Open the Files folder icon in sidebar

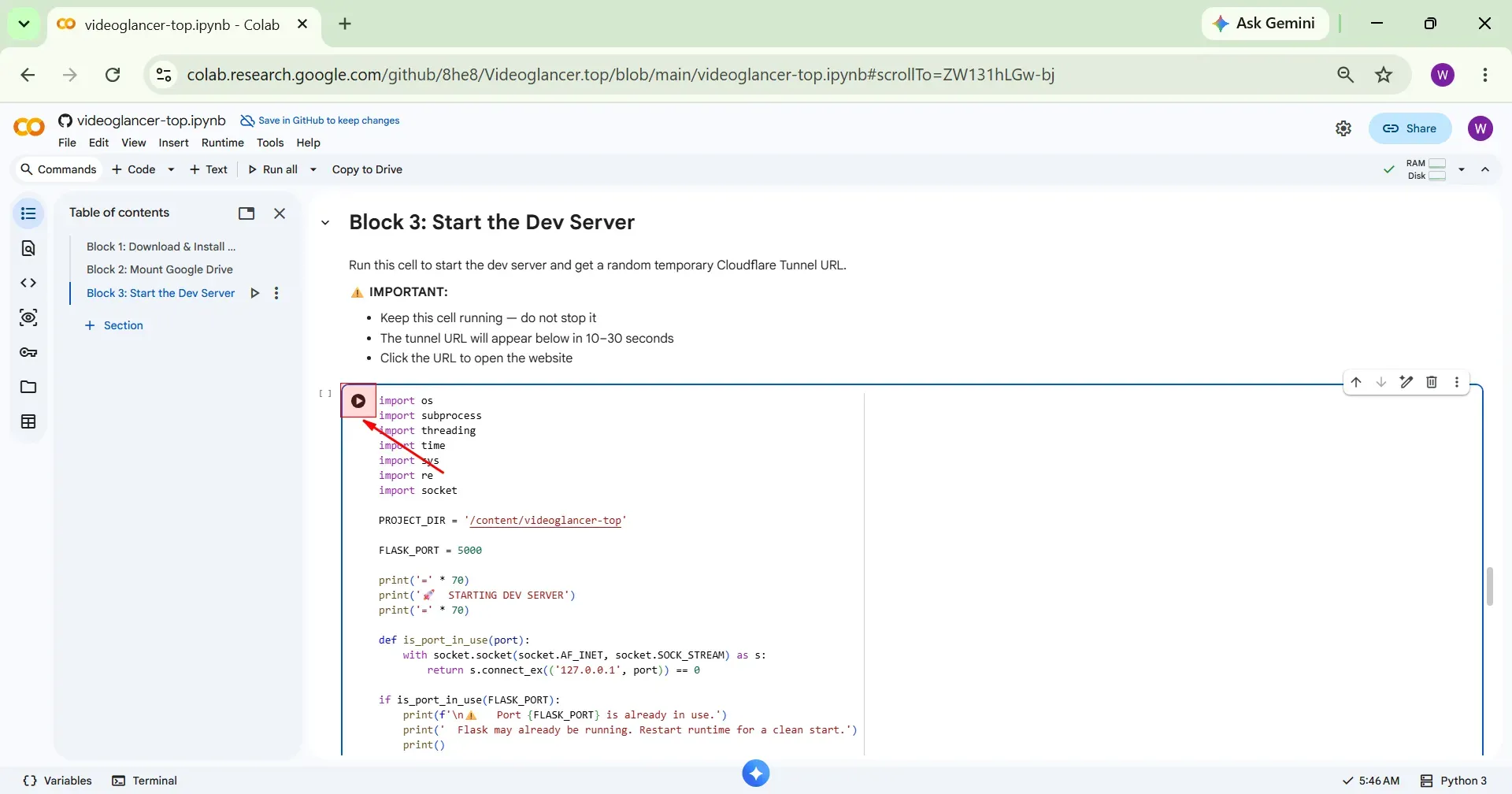[28, 387]
